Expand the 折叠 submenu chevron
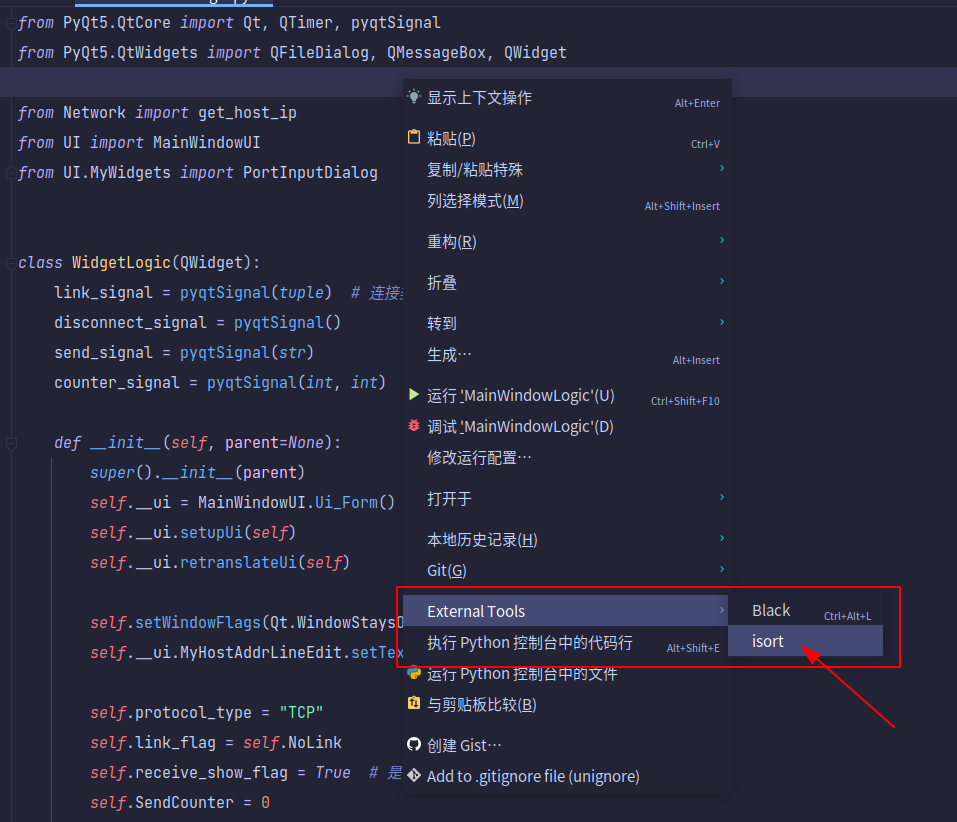957x822 pixels. tap(721, 282)
